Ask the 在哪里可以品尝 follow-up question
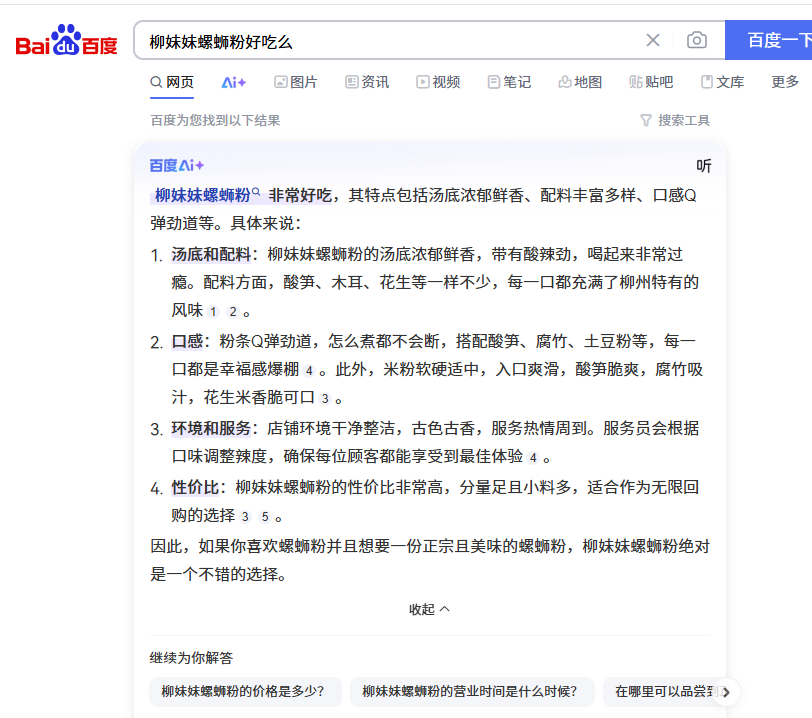Viewport: 812px width, 718px height. pos(664,692)
